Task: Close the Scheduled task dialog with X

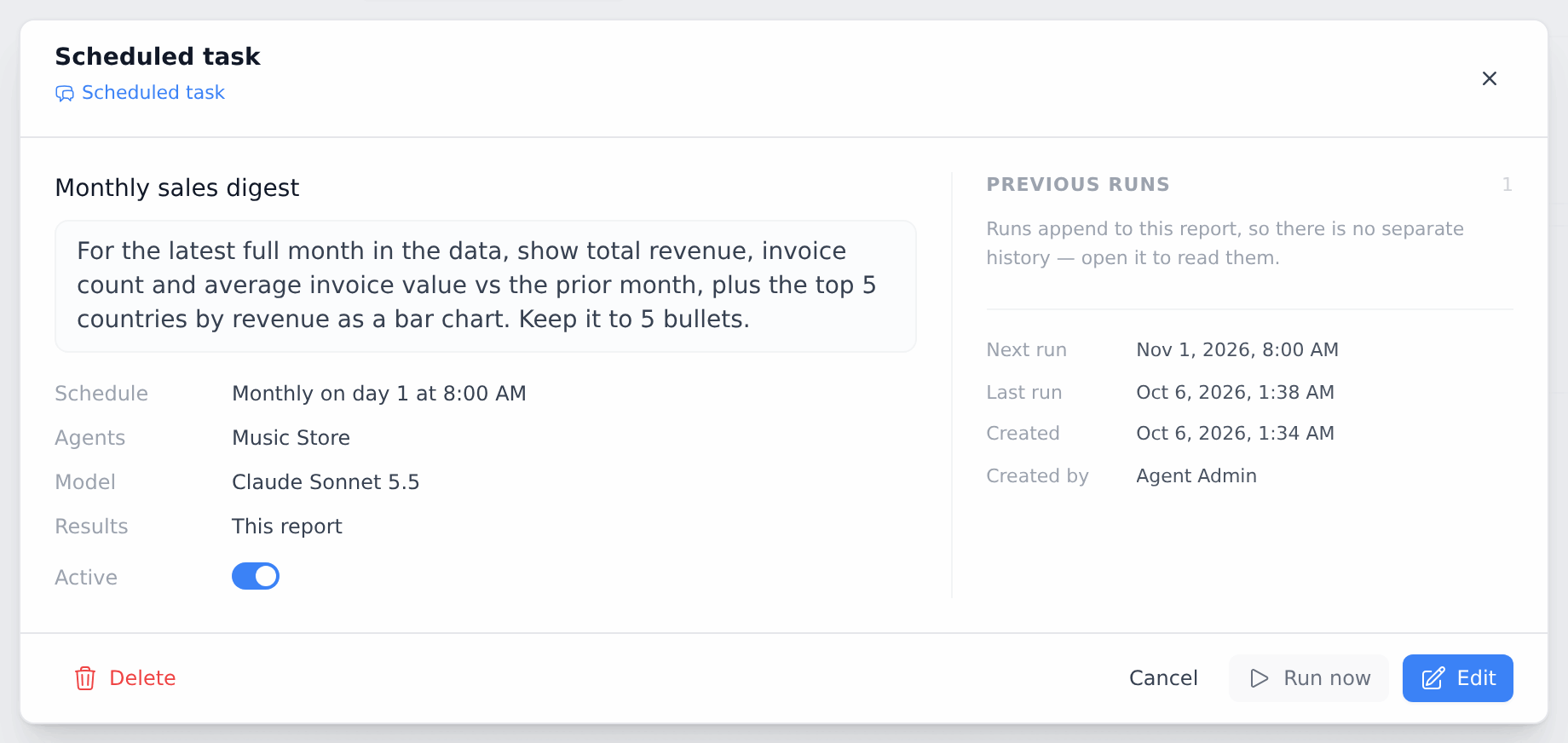Action: (x=1490, y=78)
